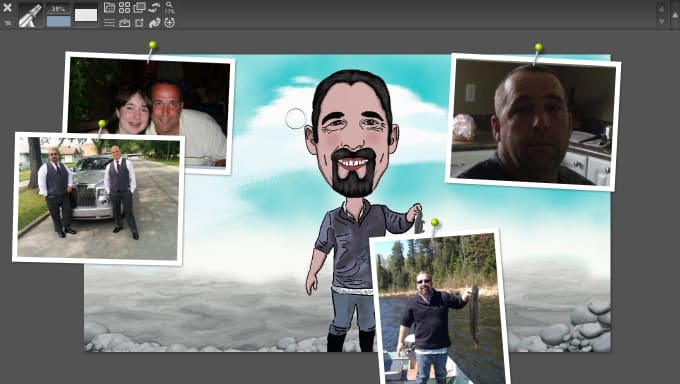Click the tray box icon in toolbar
Image resolution: width=680 pixels, height=384 pixels.
[x=124, y=23]
